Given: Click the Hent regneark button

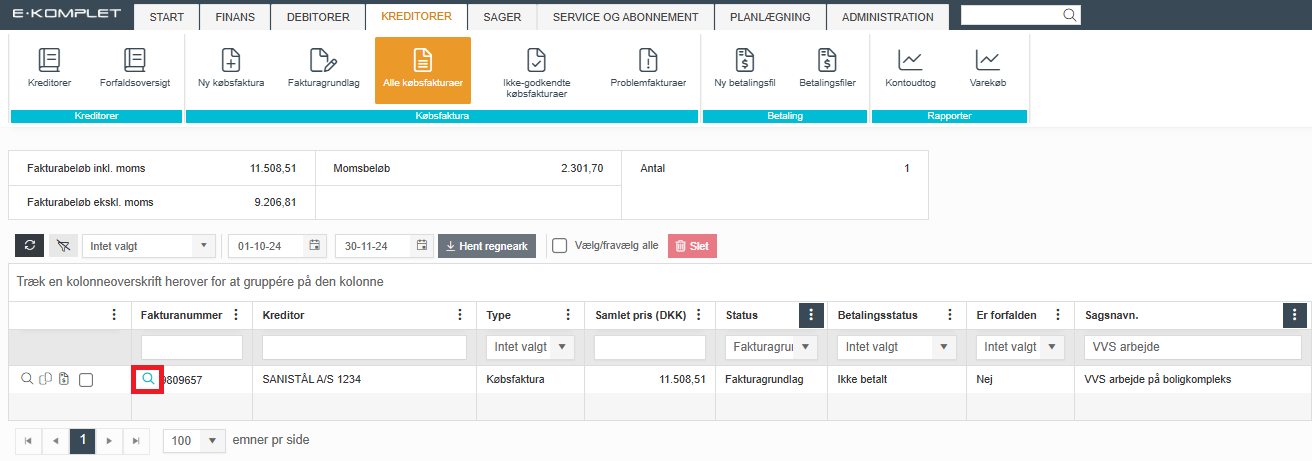Looking at the screenshot, I should pyautogui.click(x=487, y=246).
